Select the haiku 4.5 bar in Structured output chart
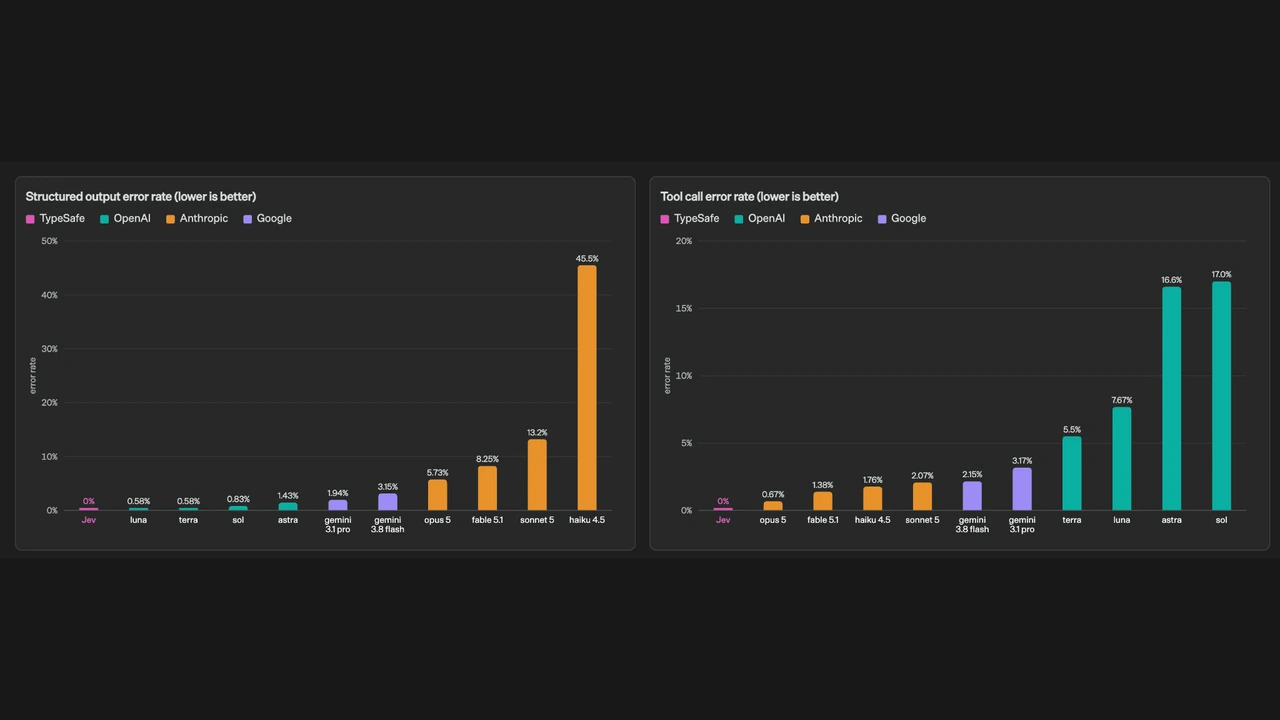The width and height of the screenshot is (1280, 720). [x=587, y=388]
